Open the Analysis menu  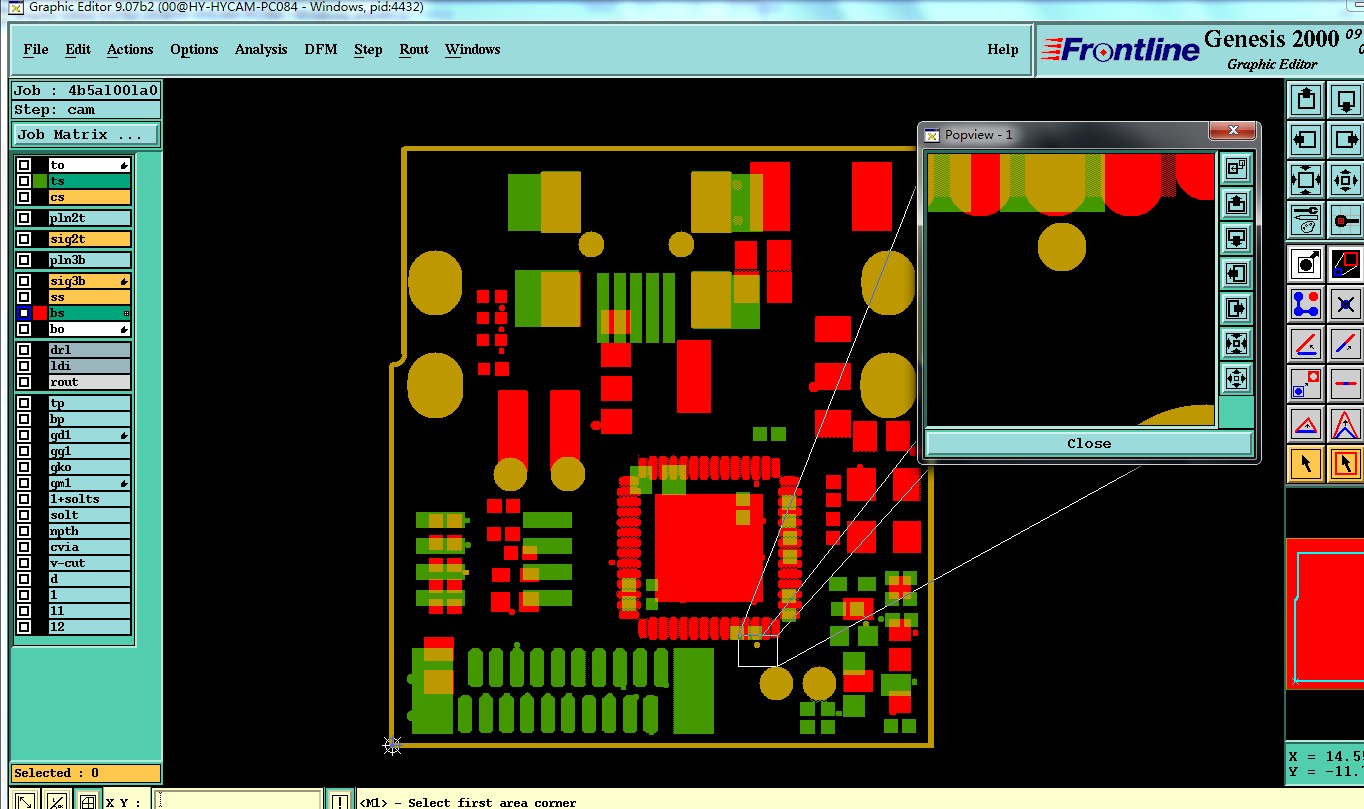click(261, 49)
